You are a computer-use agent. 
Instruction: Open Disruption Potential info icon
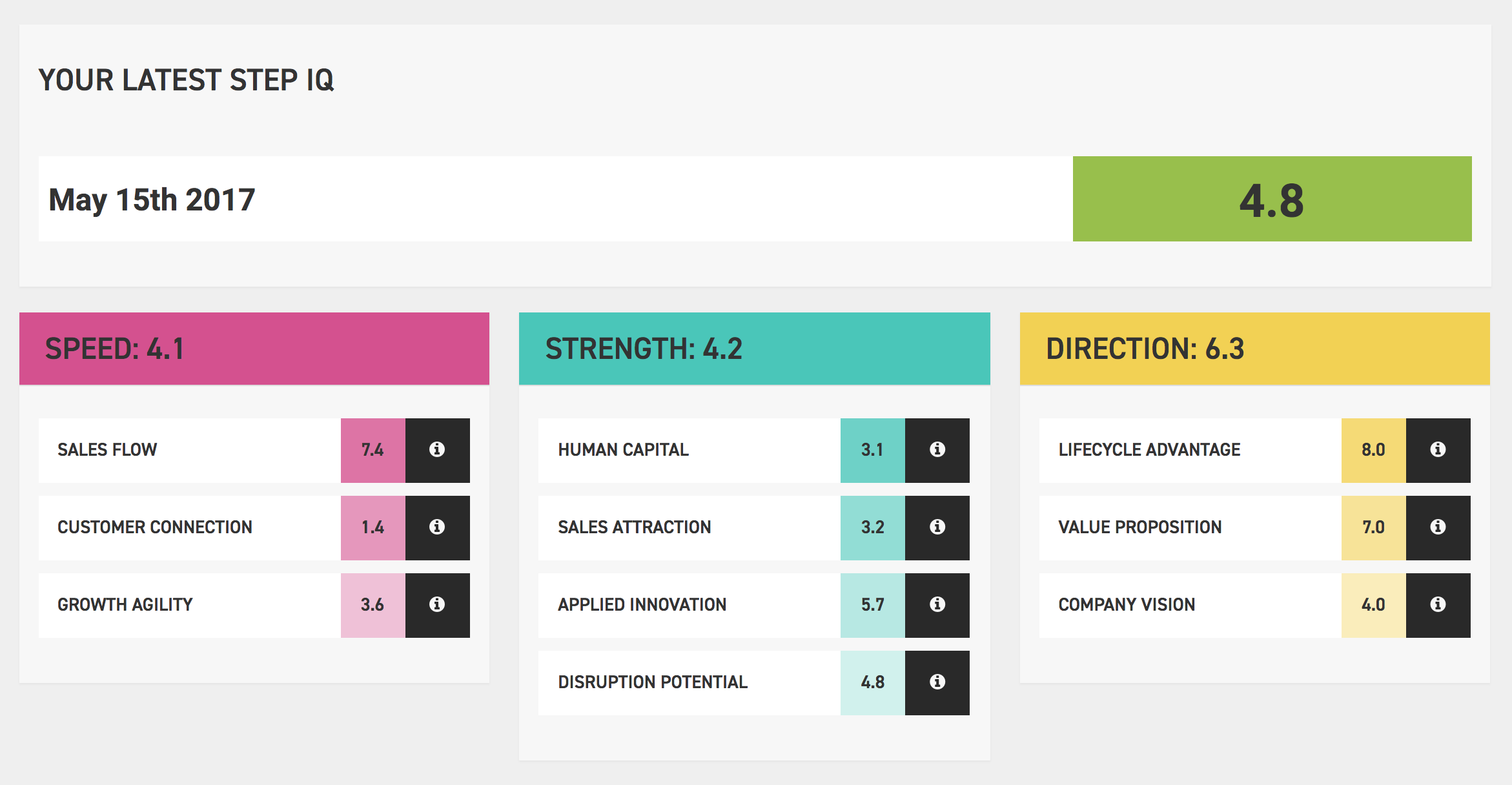pos(937,682)
